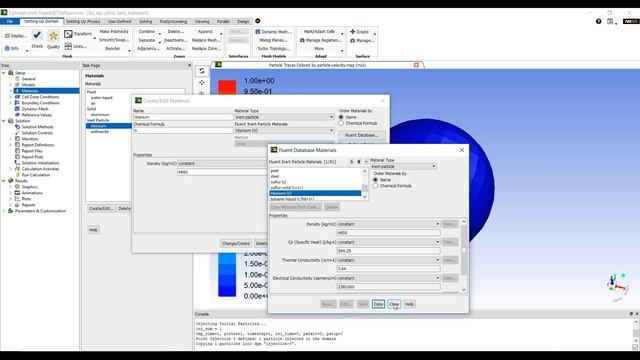Click the refresh graphics toolbar icon
The height and width of the screenshot is (360, 640).
(202, 71)
